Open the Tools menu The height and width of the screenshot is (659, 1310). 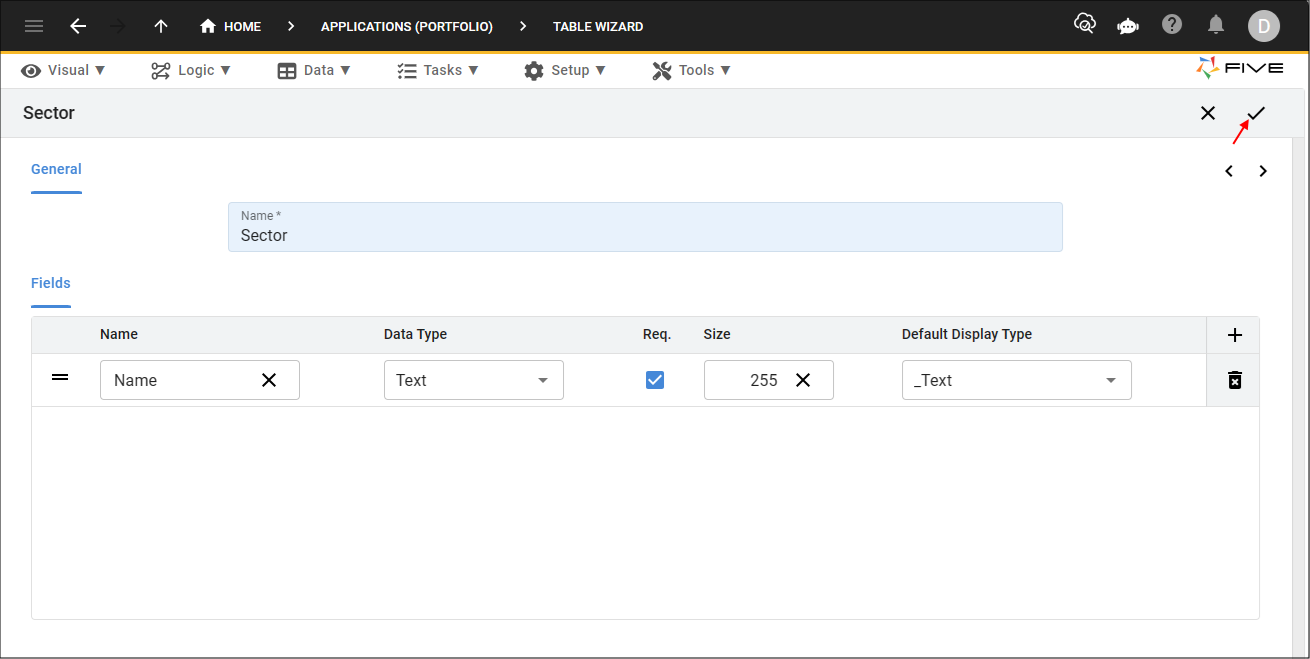click(x=691, y=70)
